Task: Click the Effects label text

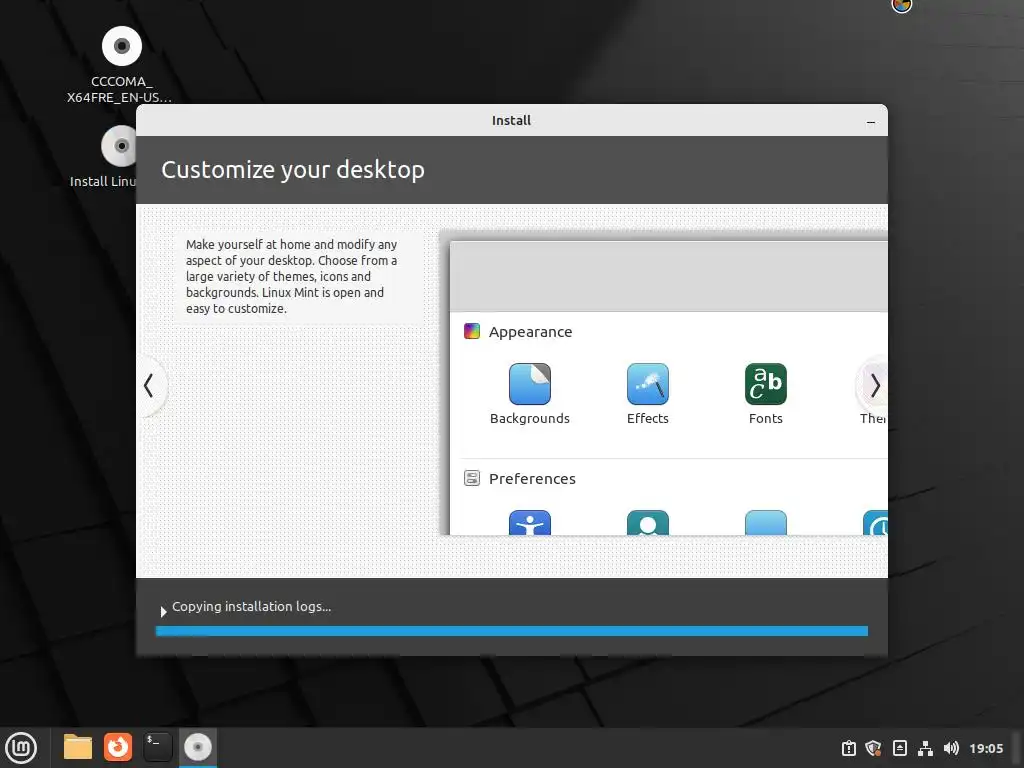Action: coord(647,419)
